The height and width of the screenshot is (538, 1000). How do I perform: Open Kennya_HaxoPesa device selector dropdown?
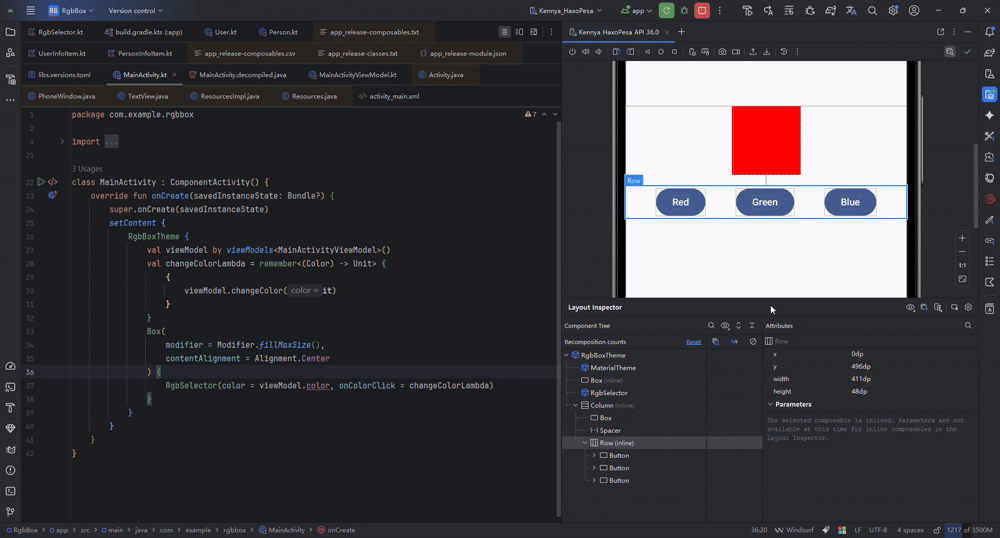point(566,11)
